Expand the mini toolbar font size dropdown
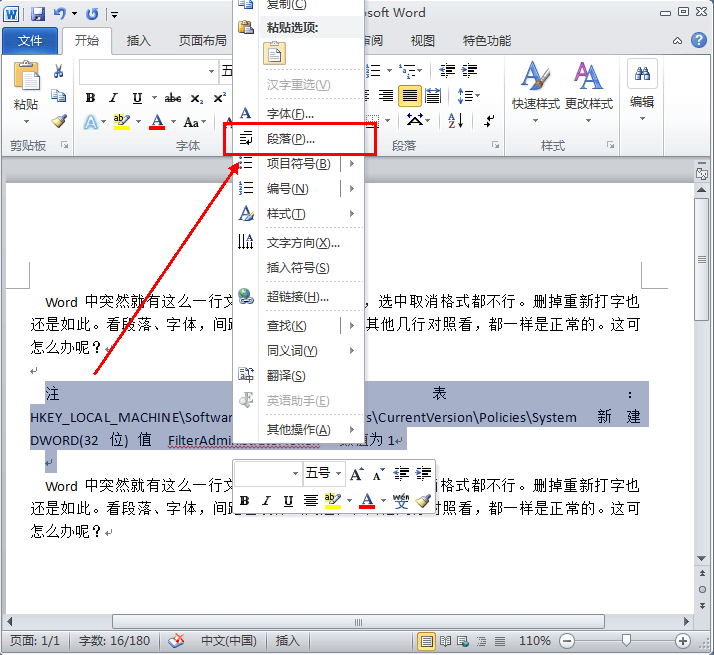 tap(340, 473)
